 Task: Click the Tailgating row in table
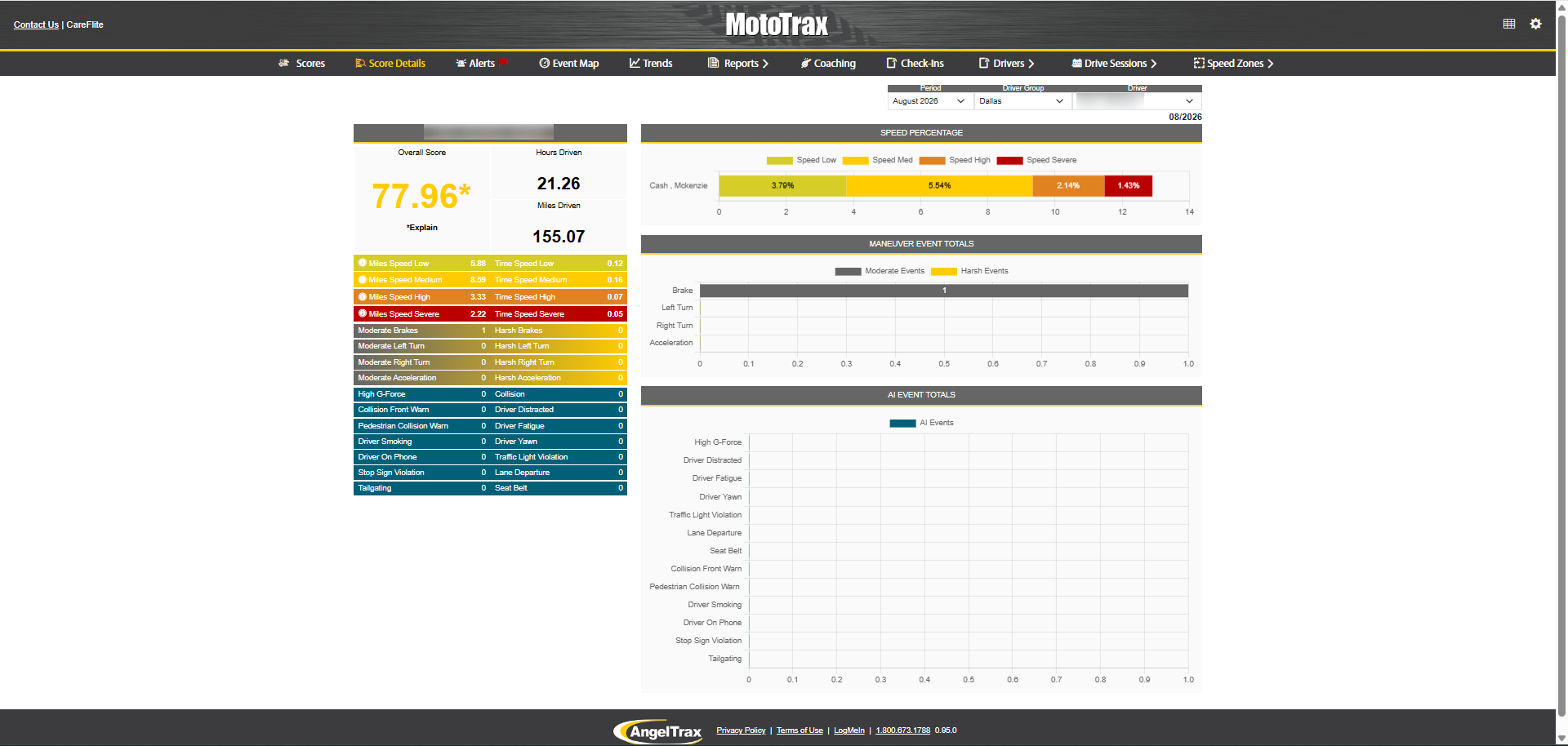tap(421, 488)
